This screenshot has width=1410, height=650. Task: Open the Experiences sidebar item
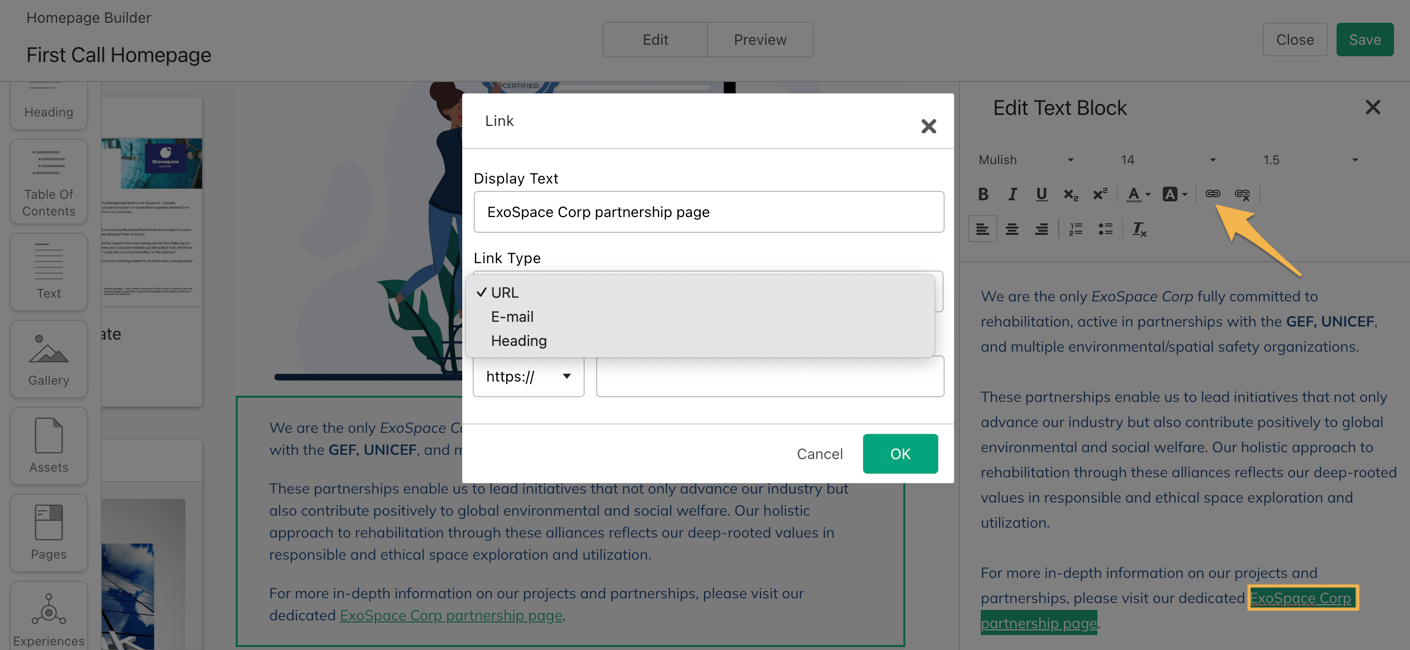[49, 618]
